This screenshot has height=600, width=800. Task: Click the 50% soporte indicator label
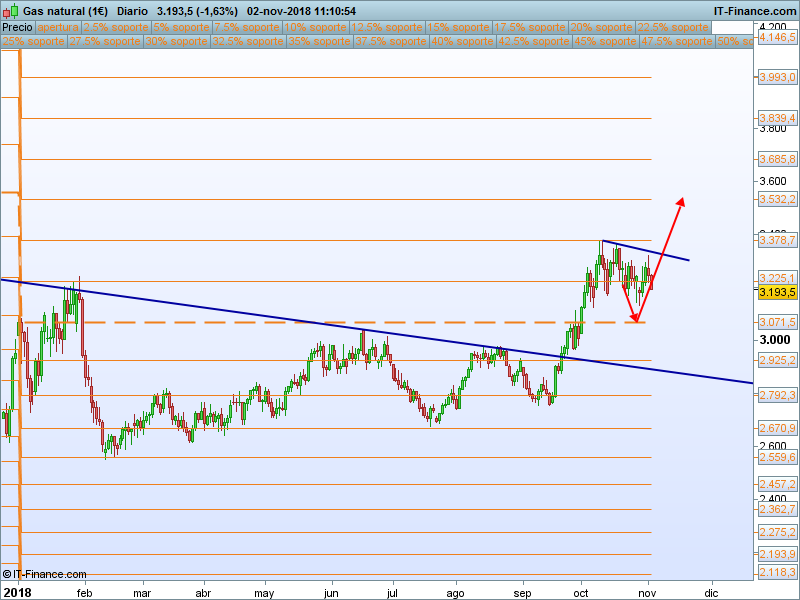734,42
